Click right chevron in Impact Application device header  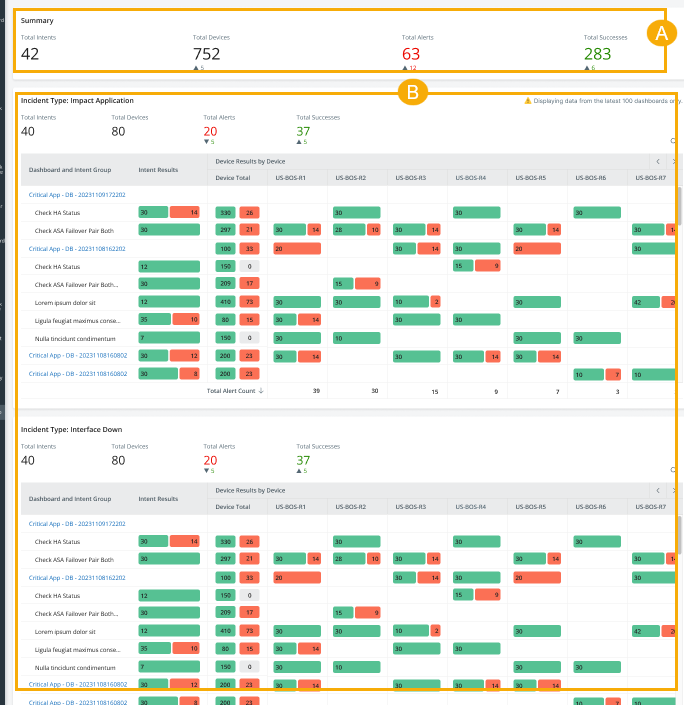click(x=676, y=161)
